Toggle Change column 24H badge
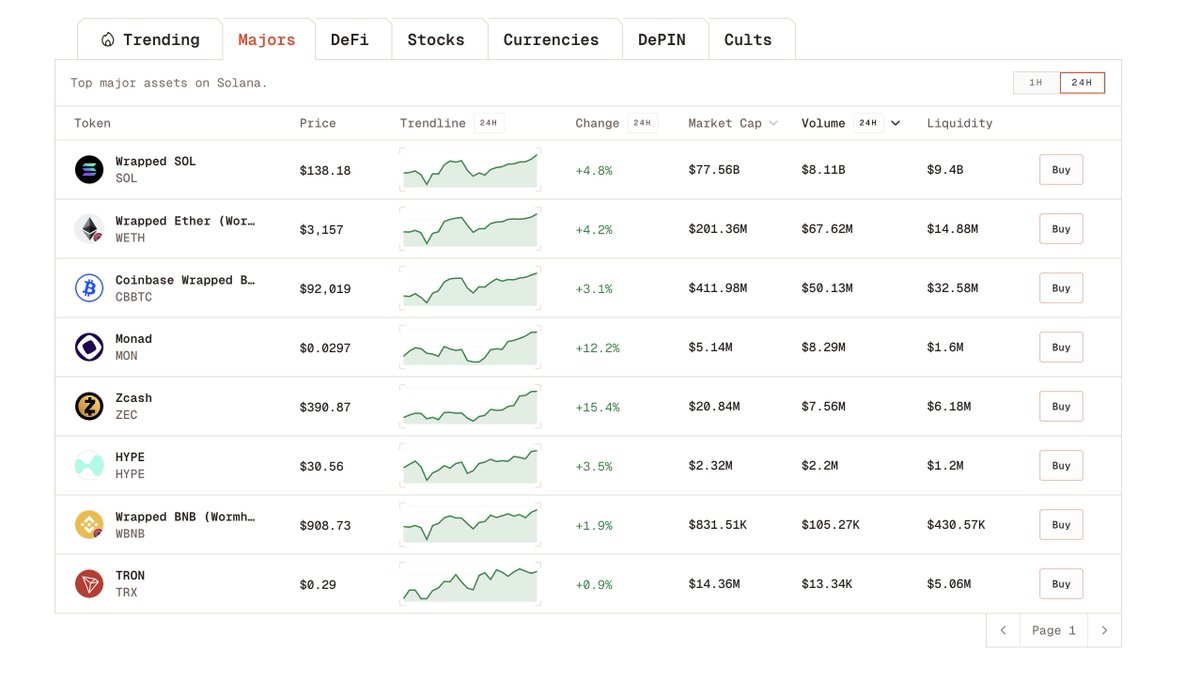This screenshot has width=1200, height=696. coord(642,123)
